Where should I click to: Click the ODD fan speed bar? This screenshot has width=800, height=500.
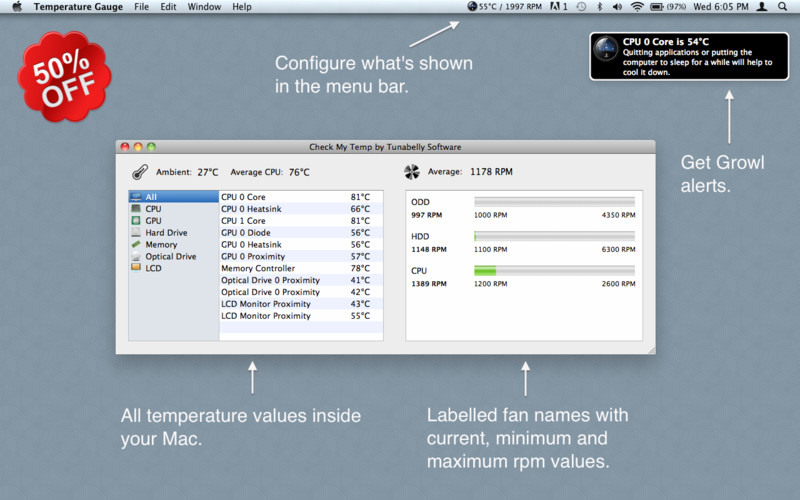[553, 202]
